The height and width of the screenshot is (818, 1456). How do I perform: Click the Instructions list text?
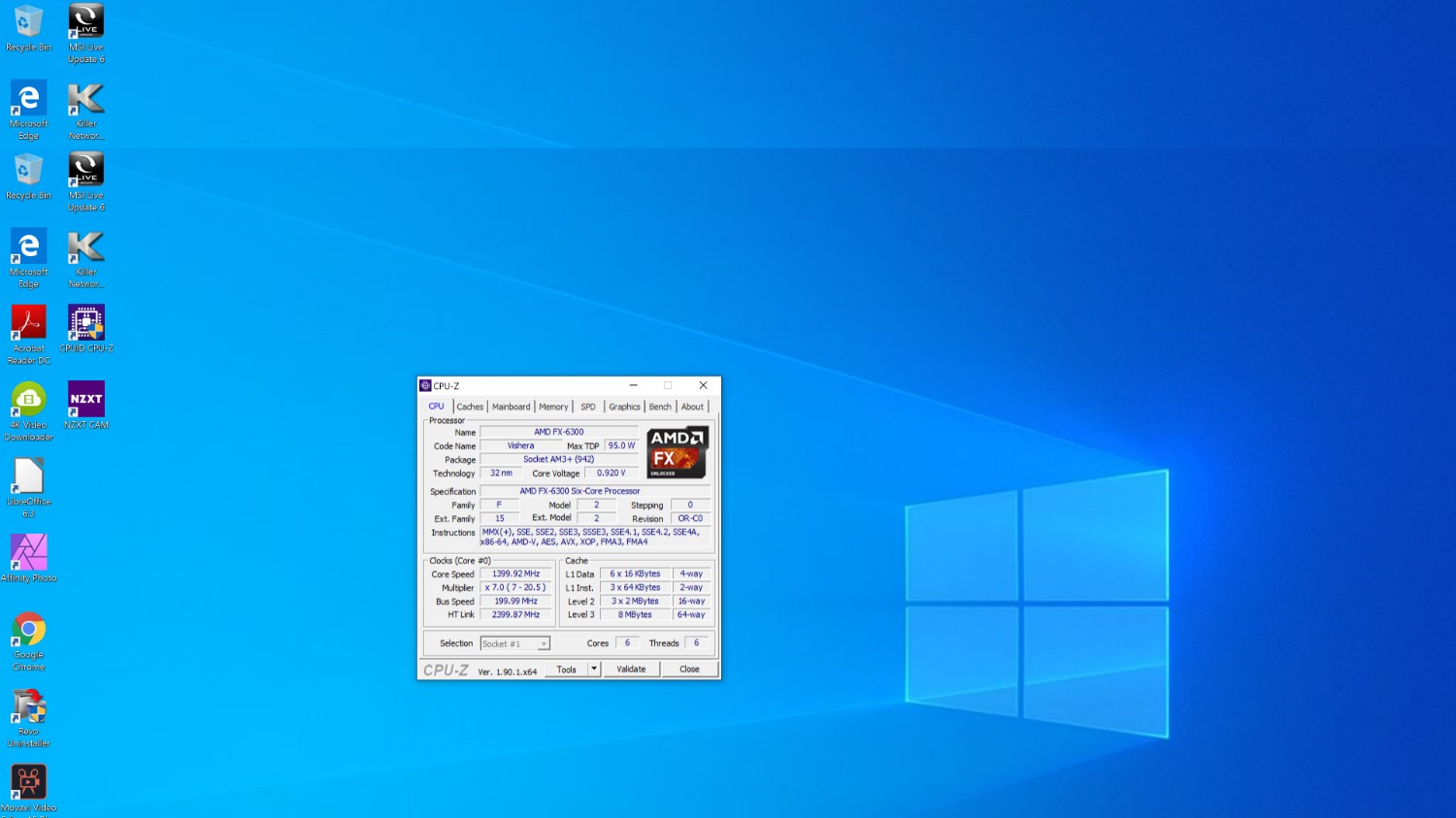pyautogui.click(x=595, y=537)
